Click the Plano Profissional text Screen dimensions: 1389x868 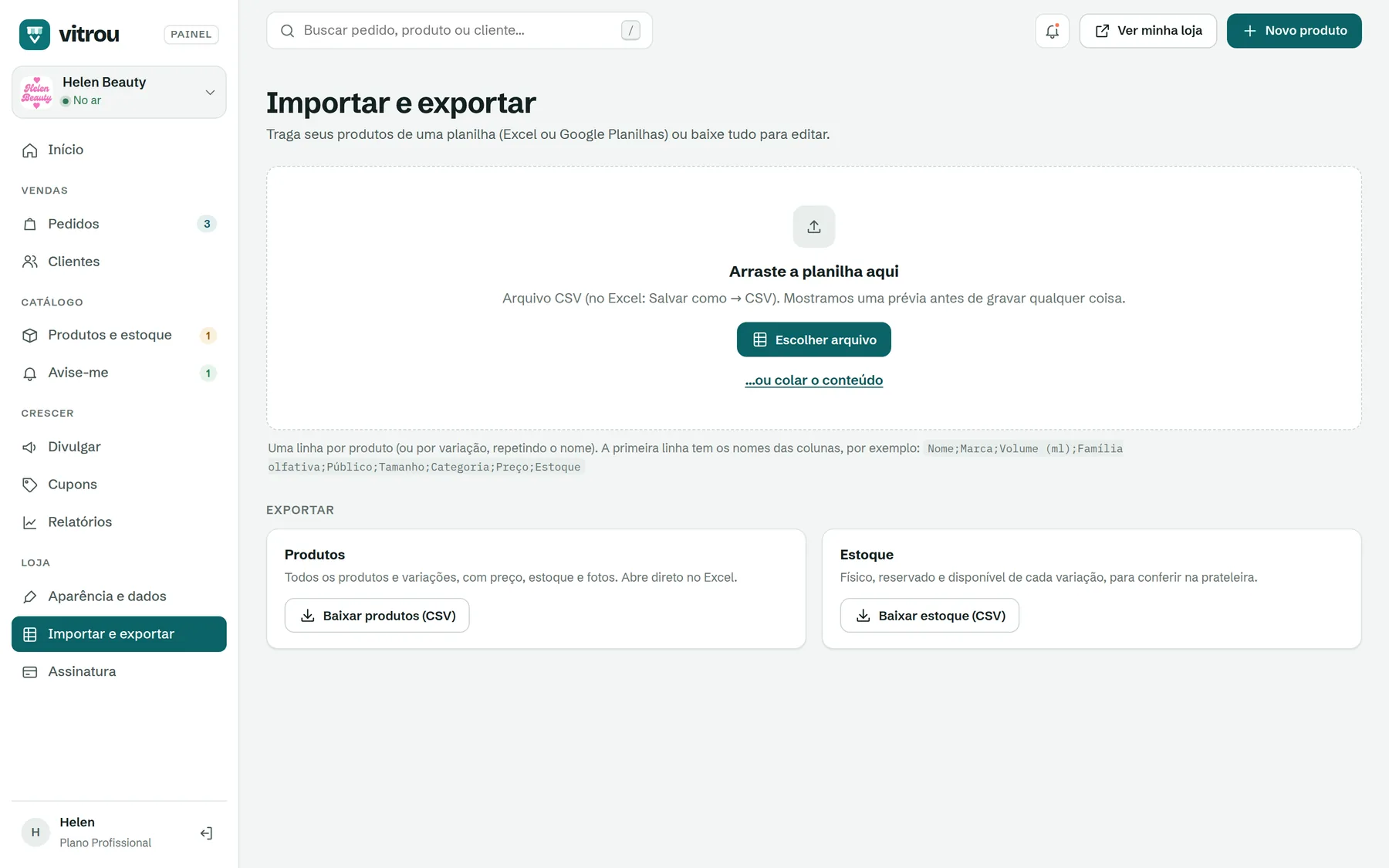[x=106, y=843]
